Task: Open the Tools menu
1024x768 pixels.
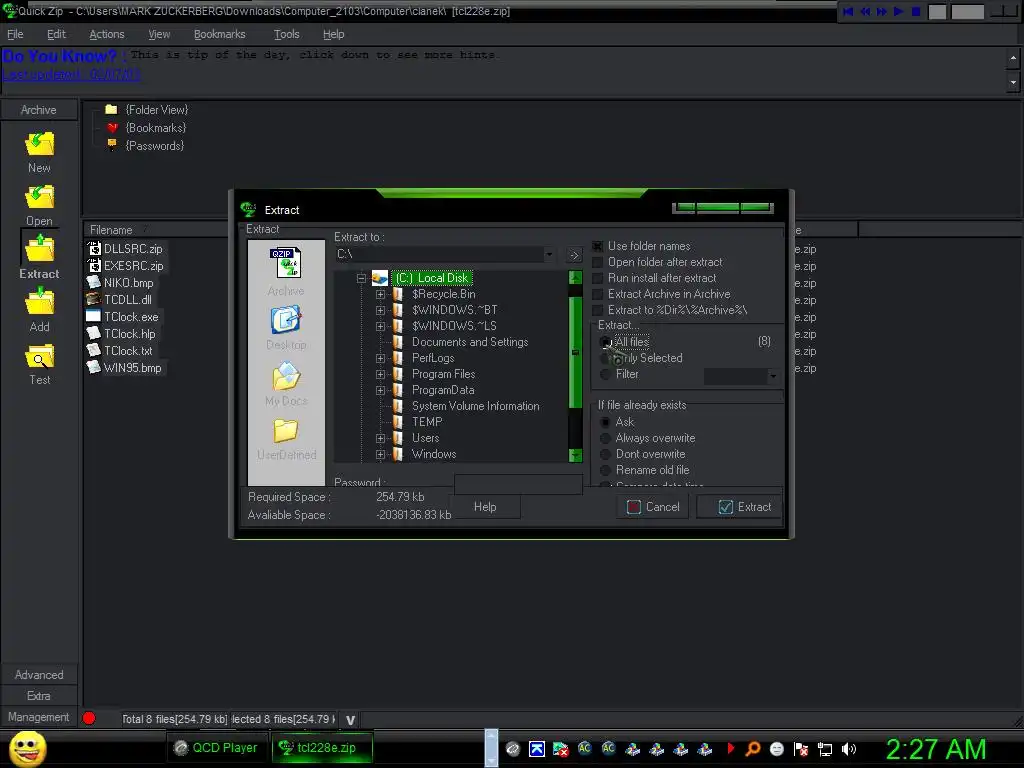Action: click(286, 34)
